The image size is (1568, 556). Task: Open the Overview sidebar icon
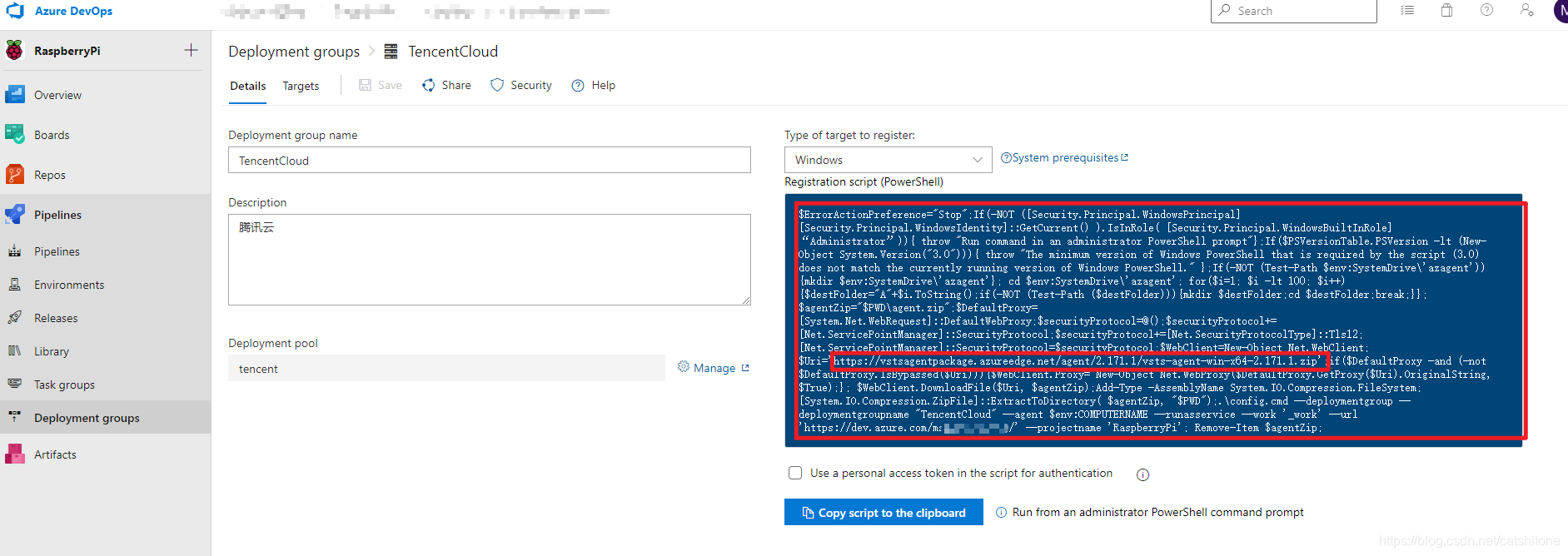coord(14,95)
